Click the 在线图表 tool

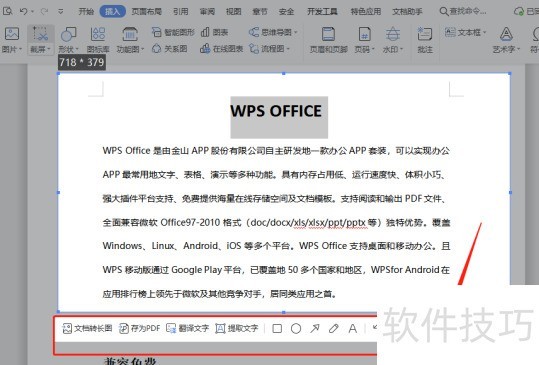coord(222,48)
